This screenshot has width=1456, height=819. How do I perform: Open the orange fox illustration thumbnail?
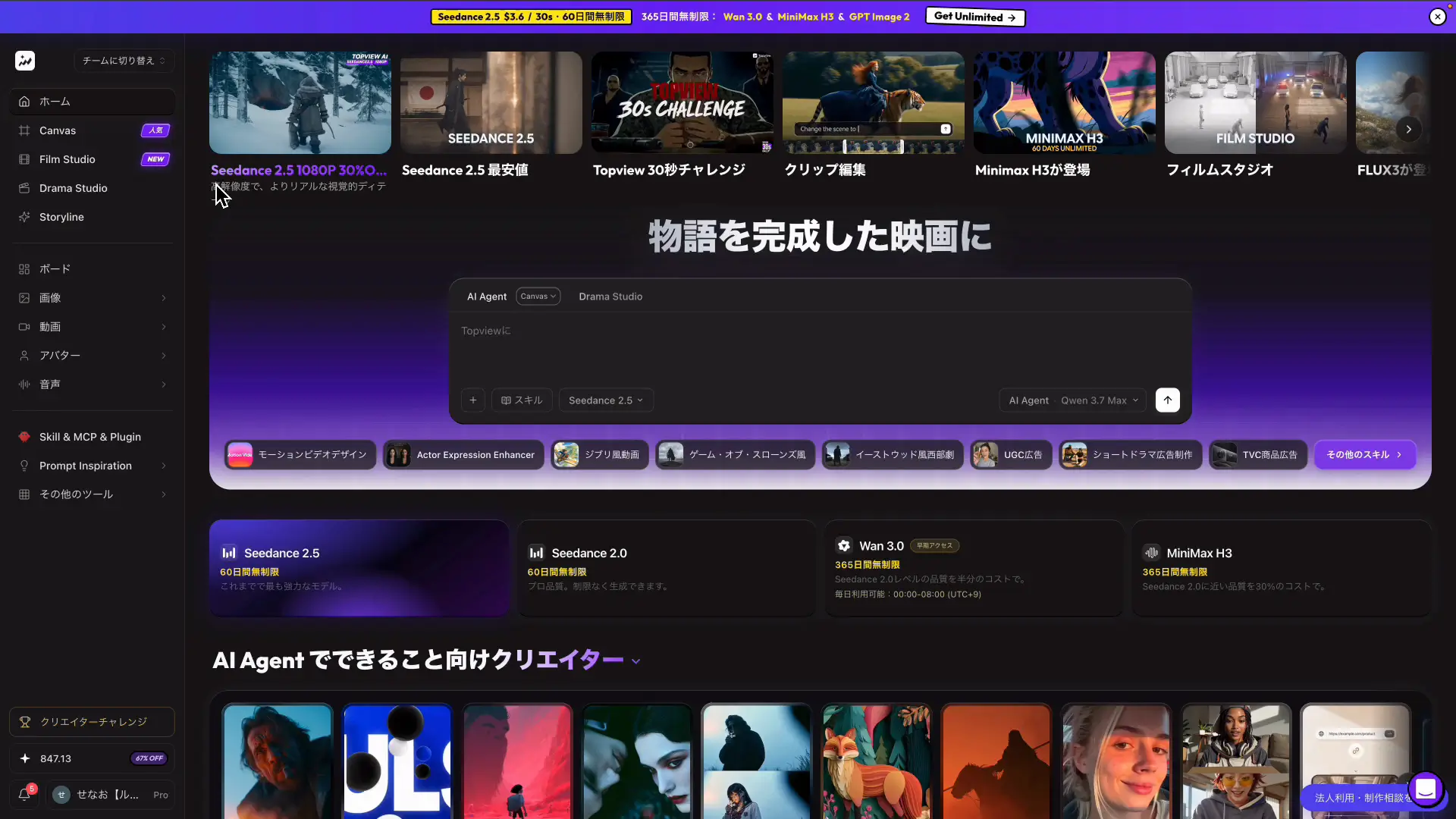[x=876, y=761]
